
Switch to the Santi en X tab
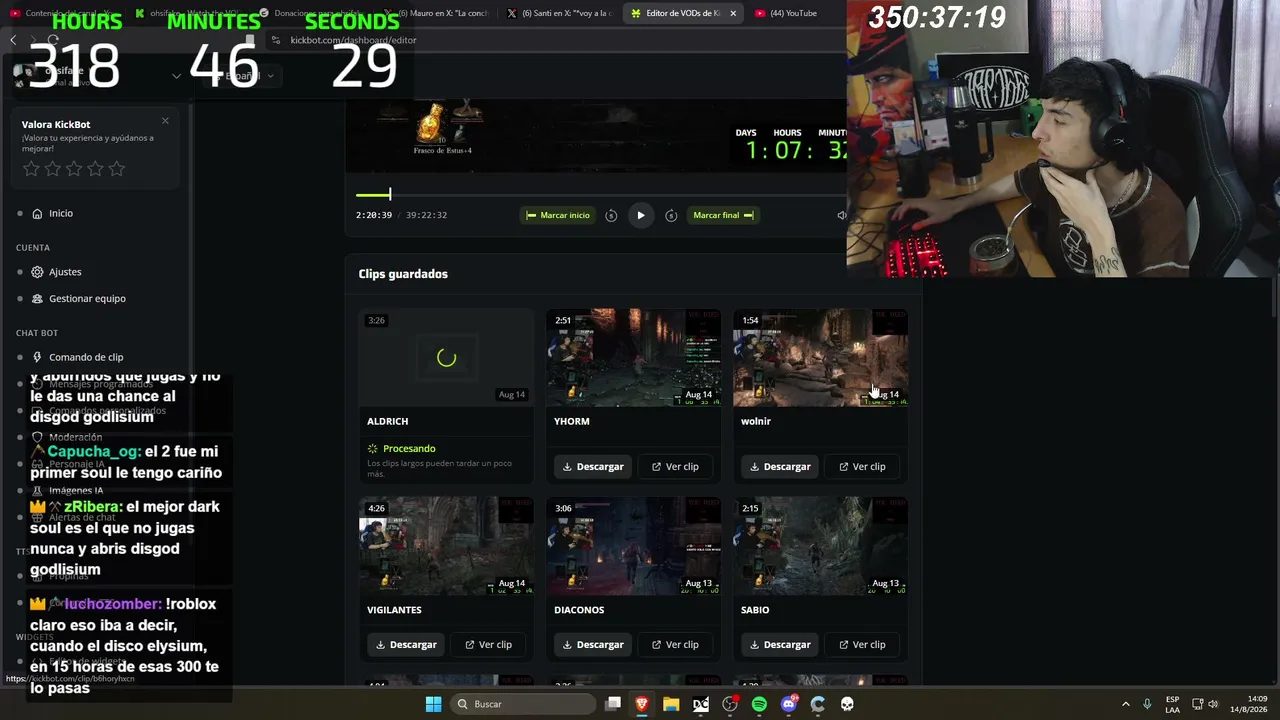(x=560, y=13)
